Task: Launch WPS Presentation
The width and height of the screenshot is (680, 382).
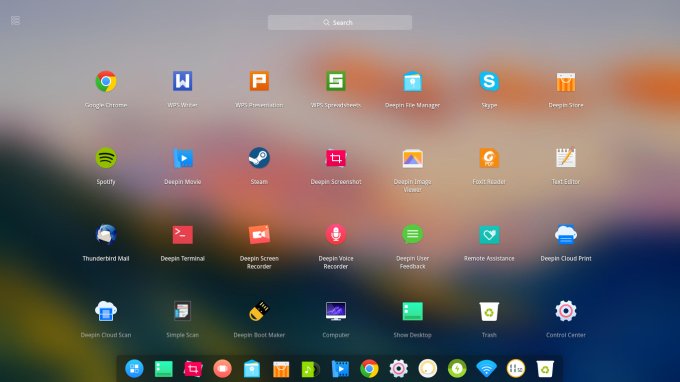Action: (259, 81)
